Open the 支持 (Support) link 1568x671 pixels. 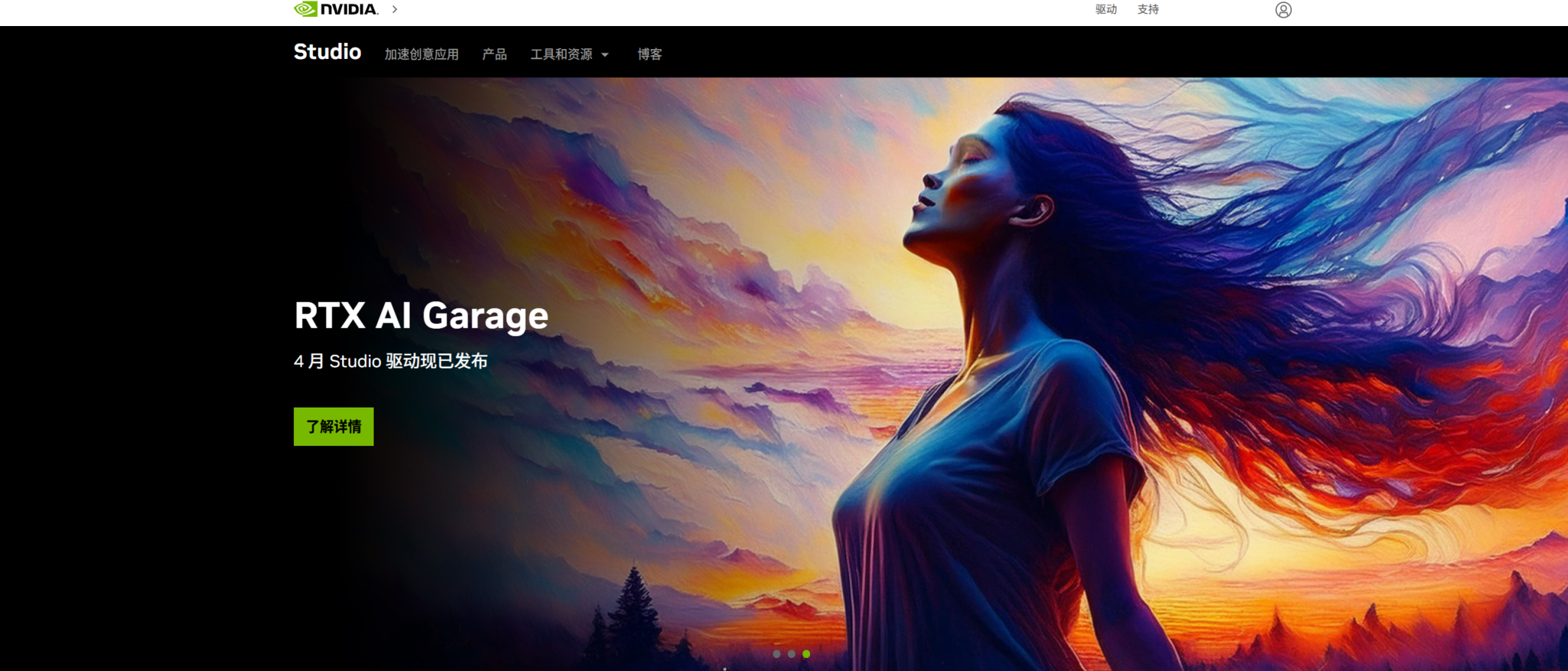(x=1148, y=9)
